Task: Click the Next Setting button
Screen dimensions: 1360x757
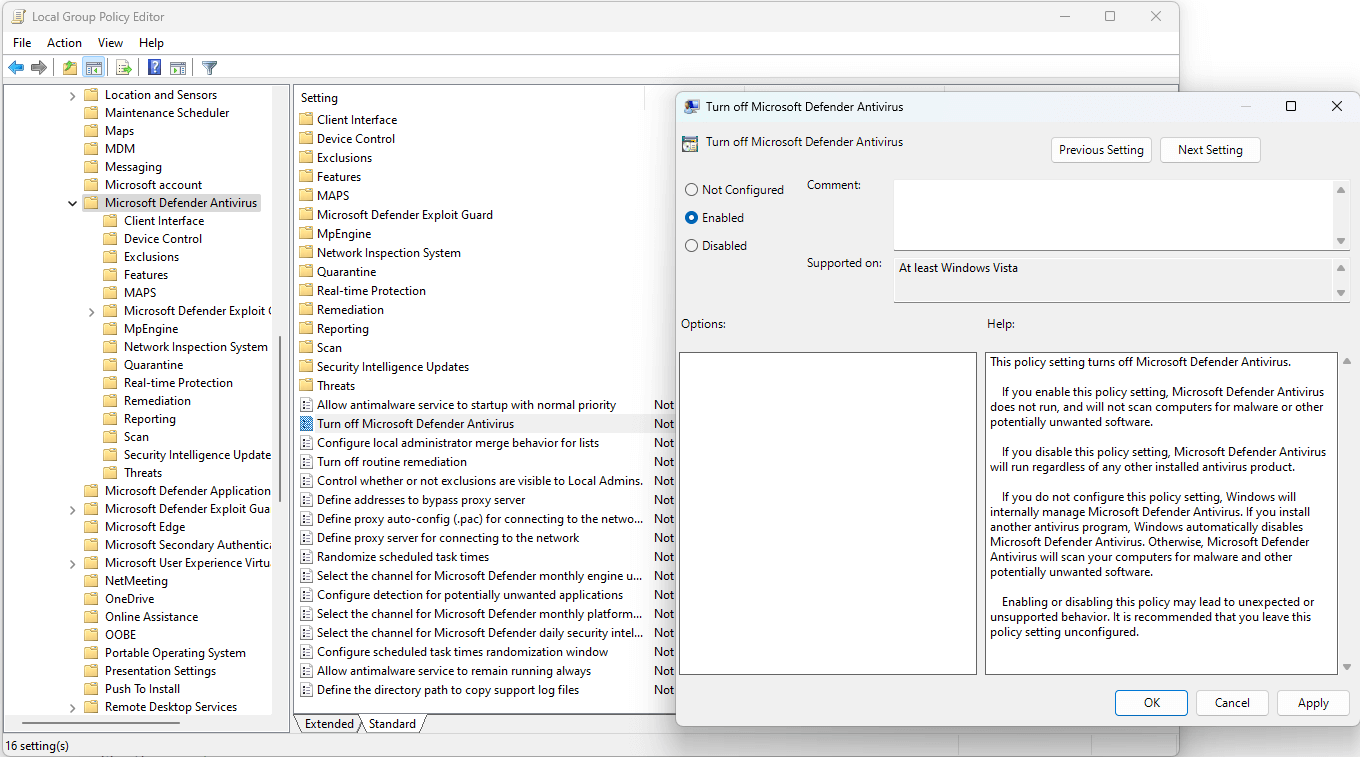Action: point(1210,150)
